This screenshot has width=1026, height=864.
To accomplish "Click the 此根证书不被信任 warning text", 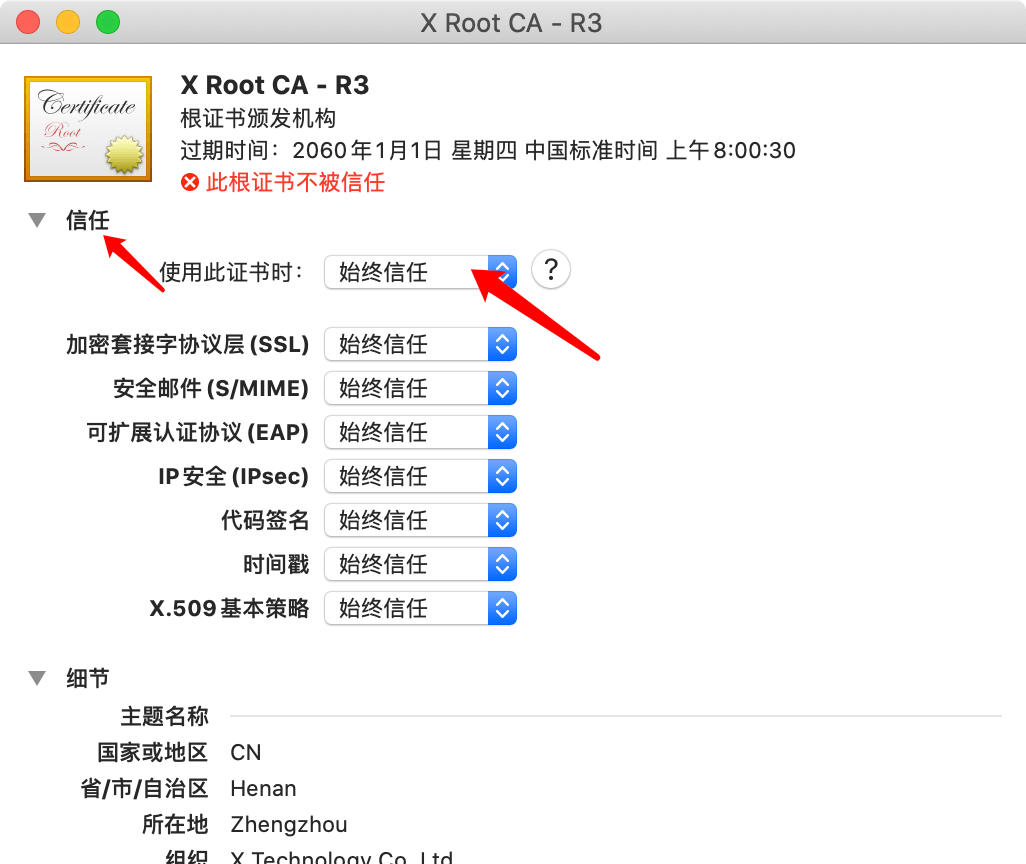I will [295, 183].
